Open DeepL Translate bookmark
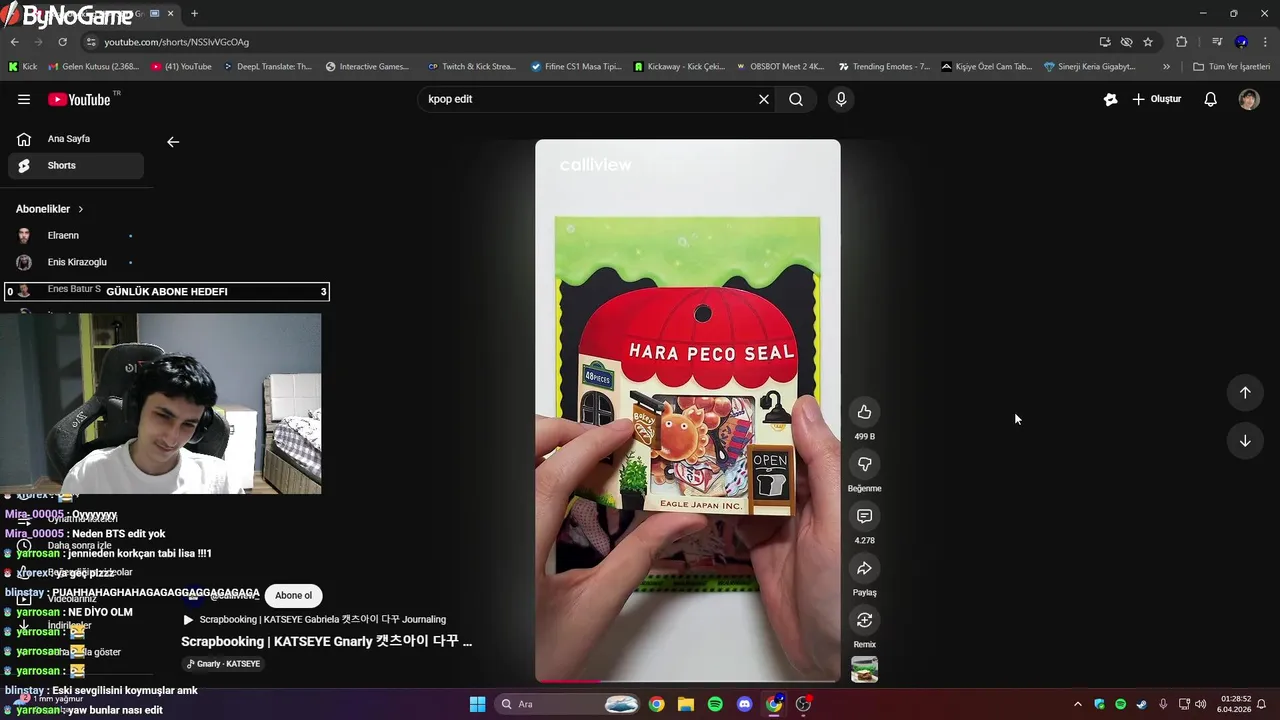 pos(267,67)
